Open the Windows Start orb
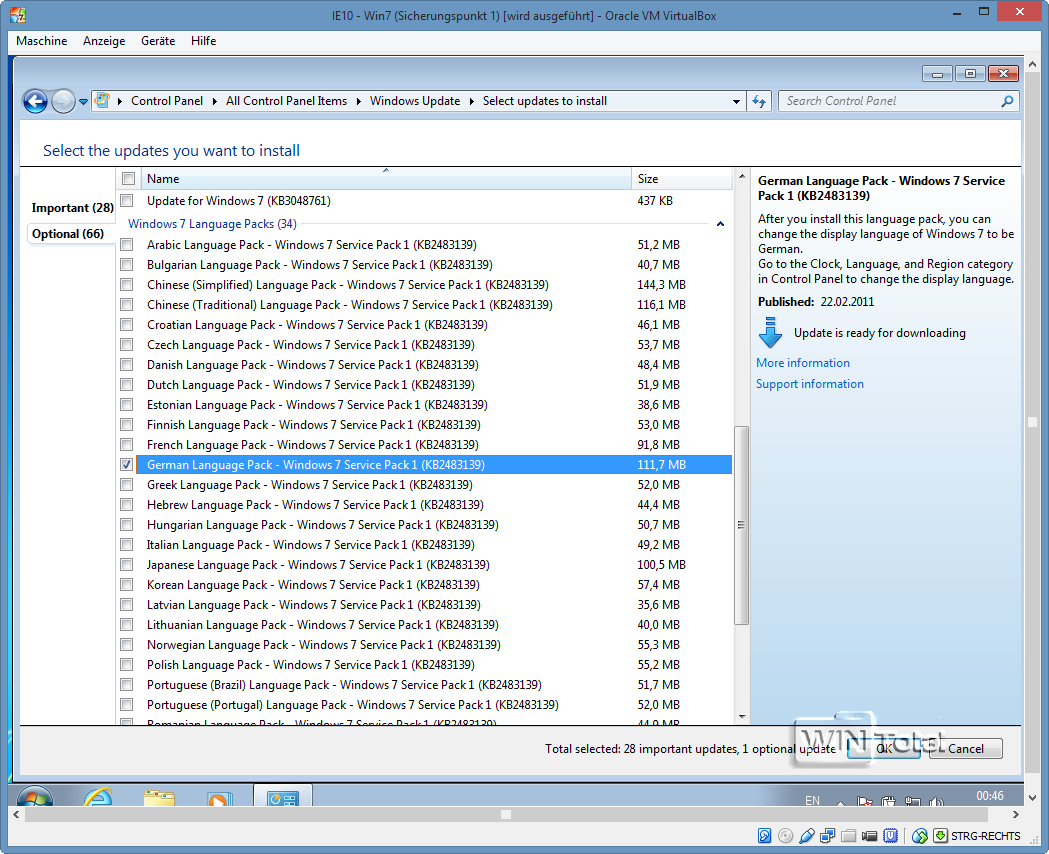Screen dimensions: 1049x854 click(35, 796)
